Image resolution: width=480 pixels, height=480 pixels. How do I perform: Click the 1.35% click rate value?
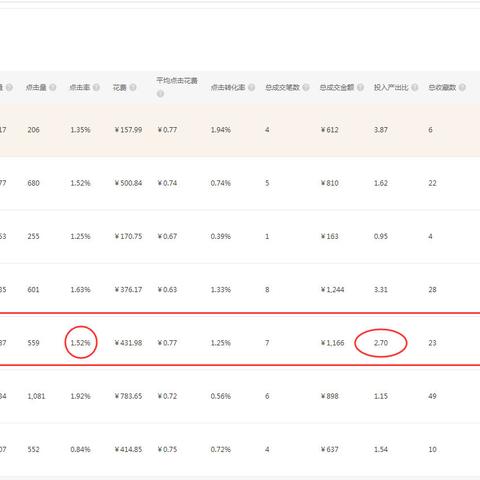click(x=80, y=130)
